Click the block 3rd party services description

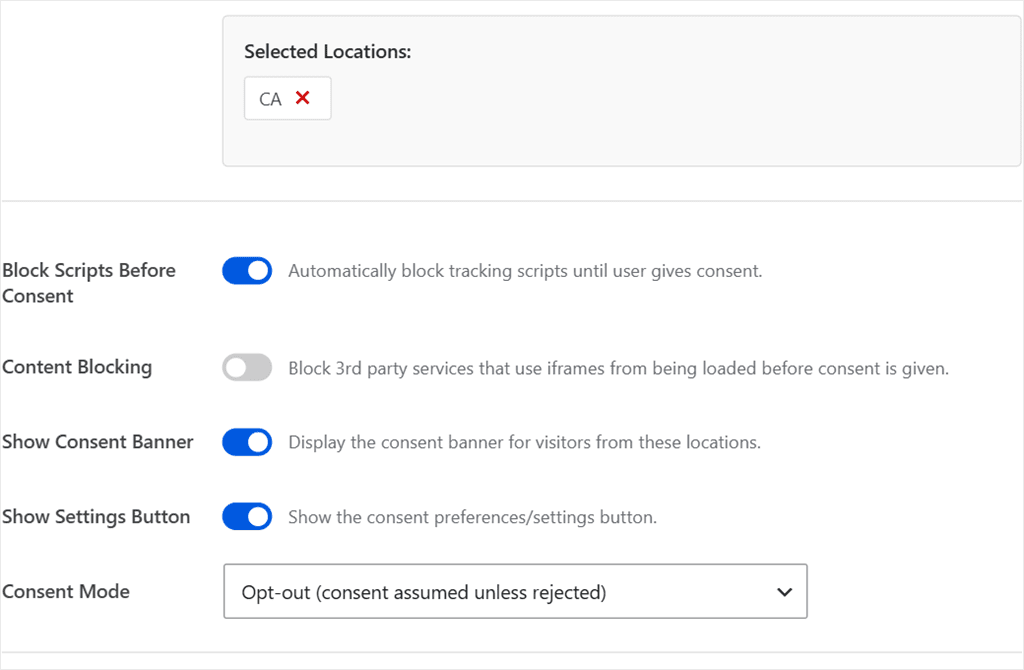point(618,368)
